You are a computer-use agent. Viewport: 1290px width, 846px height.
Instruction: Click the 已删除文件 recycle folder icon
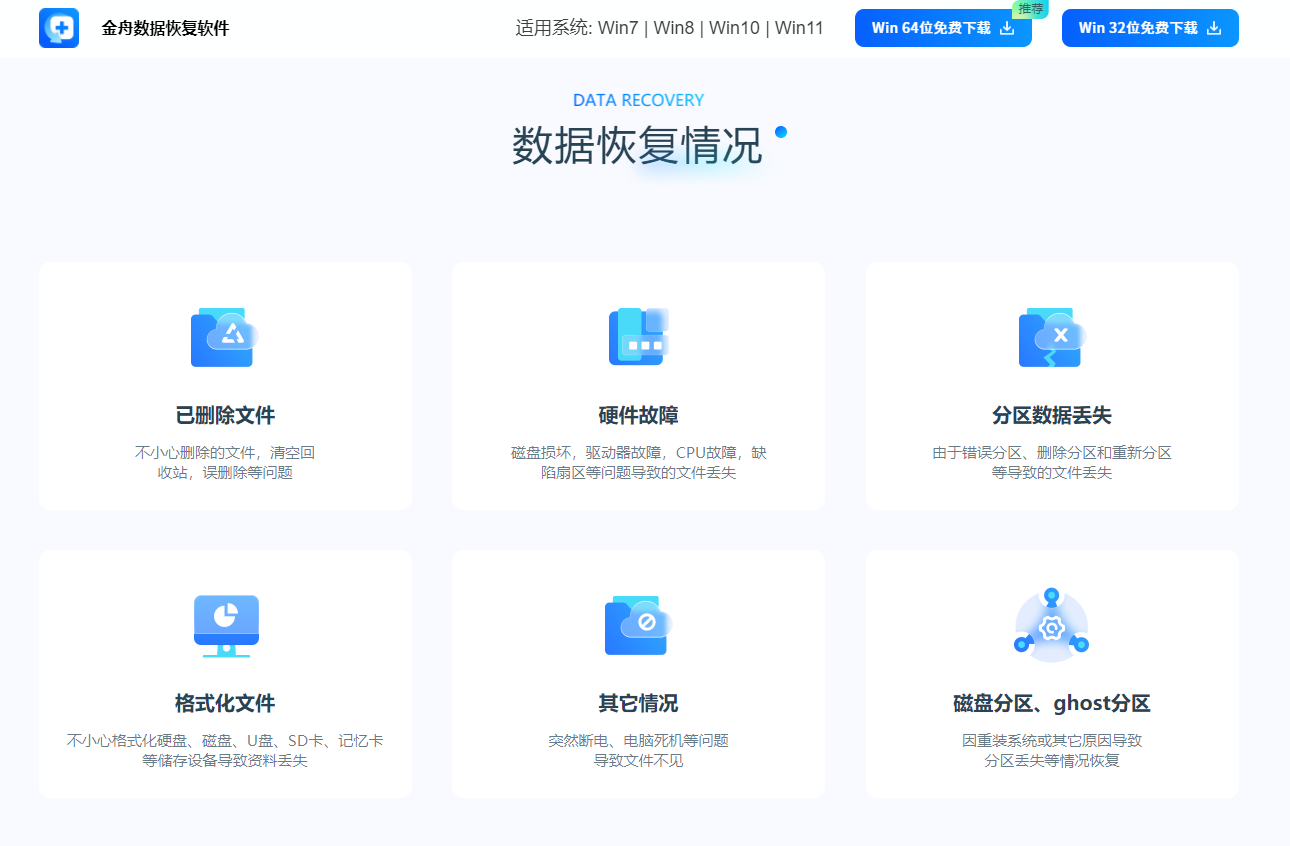point(225,337)
